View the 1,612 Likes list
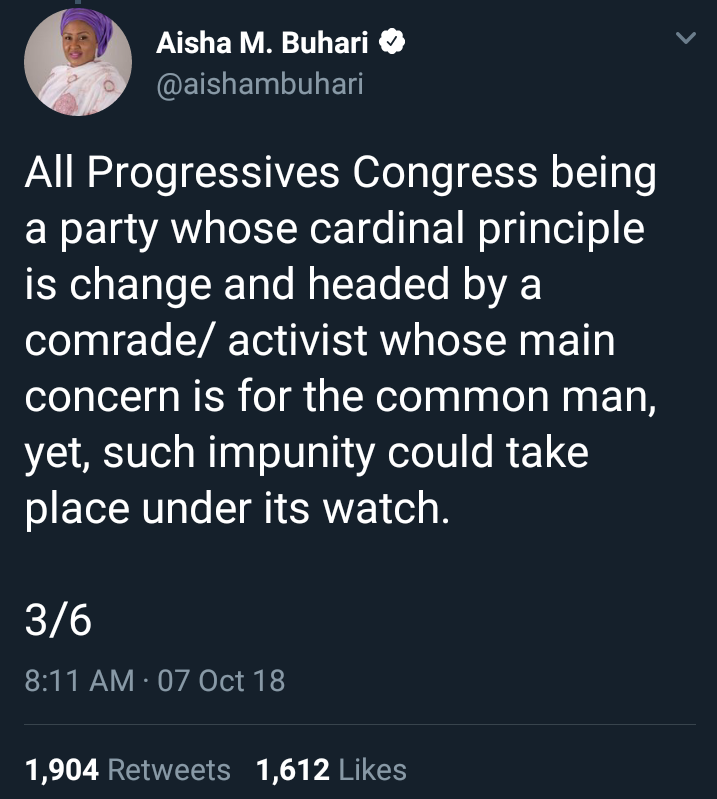 pyautogui.click(x=331, y=769)
